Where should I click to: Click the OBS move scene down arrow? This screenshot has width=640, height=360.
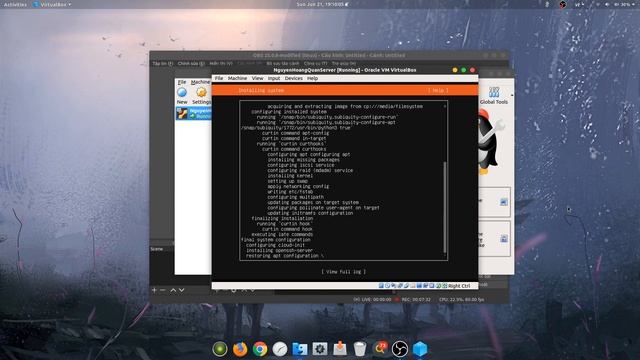tap(182, 290)
